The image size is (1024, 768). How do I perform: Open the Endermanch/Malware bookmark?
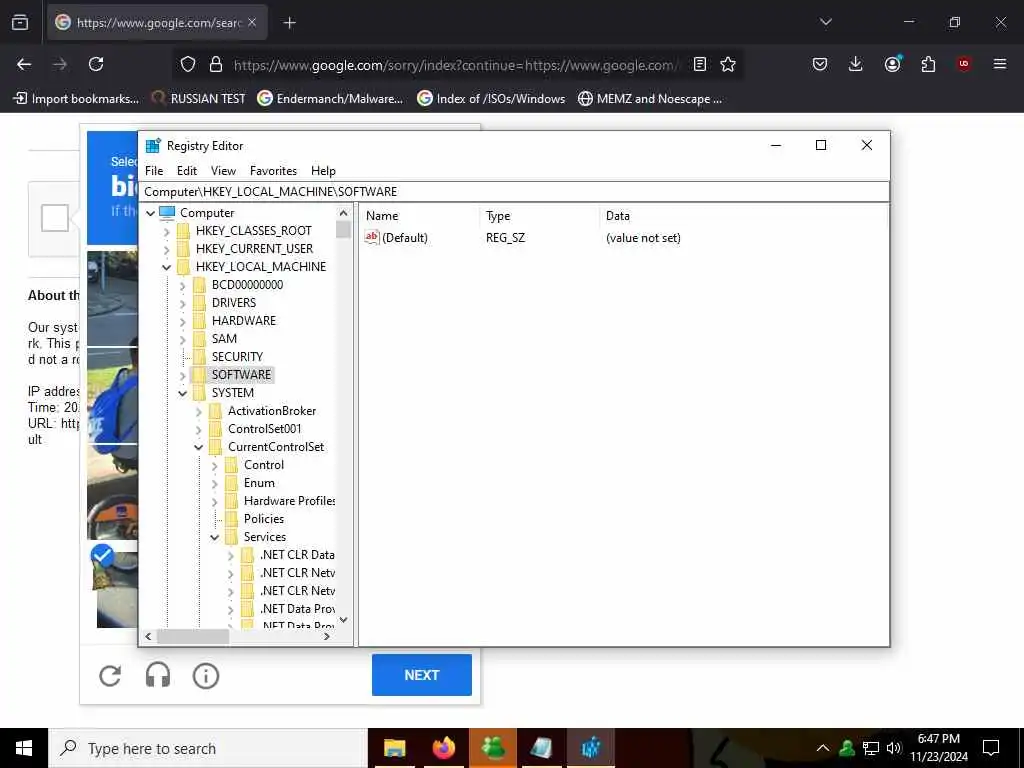click(330, 99)
